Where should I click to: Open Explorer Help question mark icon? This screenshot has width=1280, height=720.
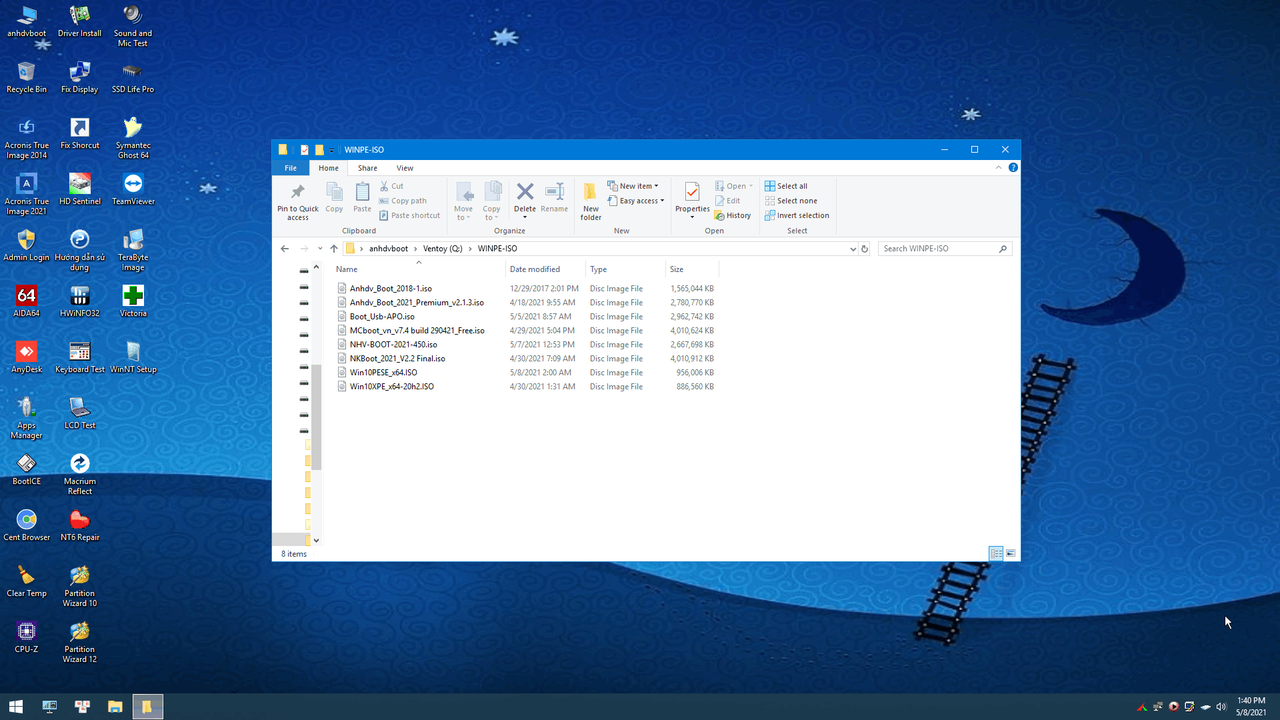coord(1014,168)
